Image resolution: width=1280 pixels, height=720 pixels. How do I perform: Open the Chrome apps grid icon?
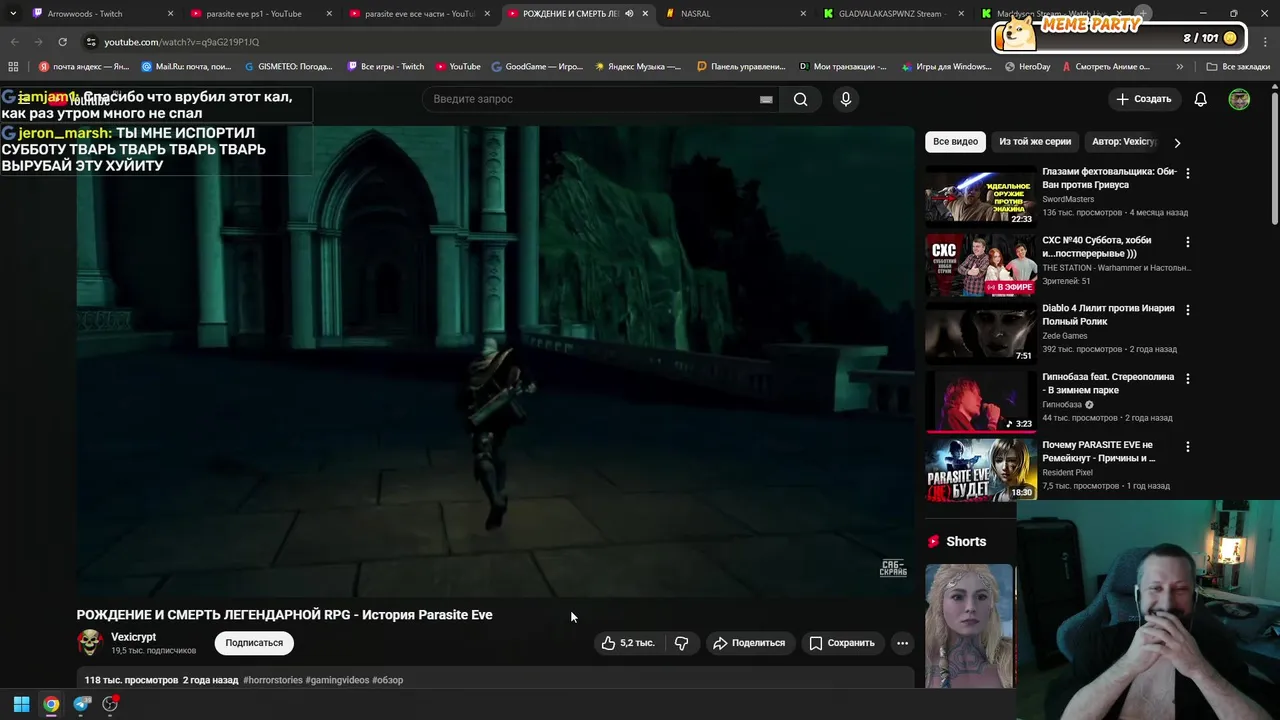click(13, 67)
